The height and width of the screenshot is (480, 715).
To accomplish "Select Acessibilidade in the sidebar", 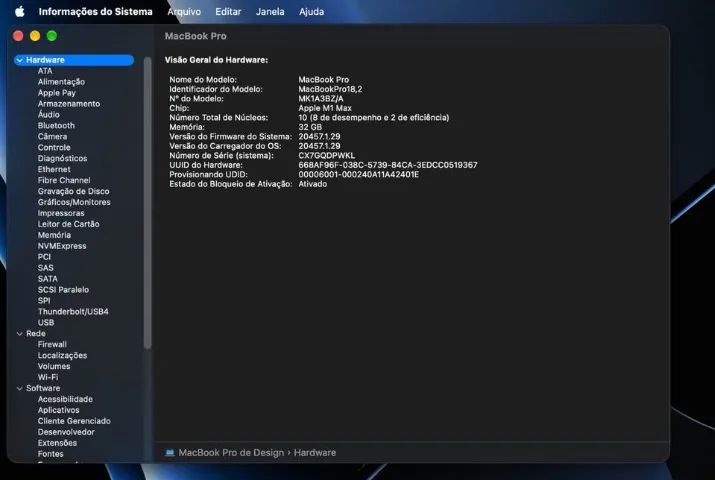I will 65,399.
